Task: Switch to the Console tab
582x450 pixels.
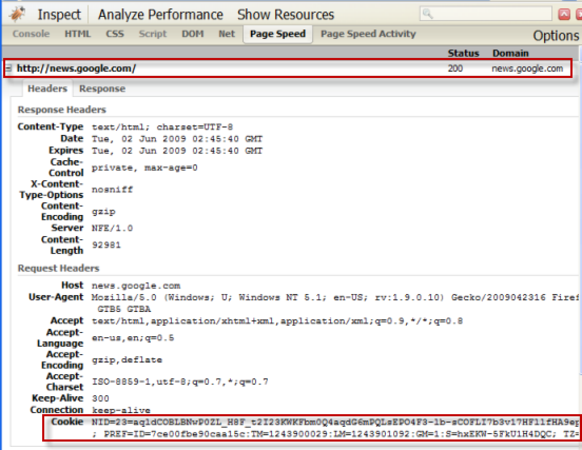Action: pos(31,34)
